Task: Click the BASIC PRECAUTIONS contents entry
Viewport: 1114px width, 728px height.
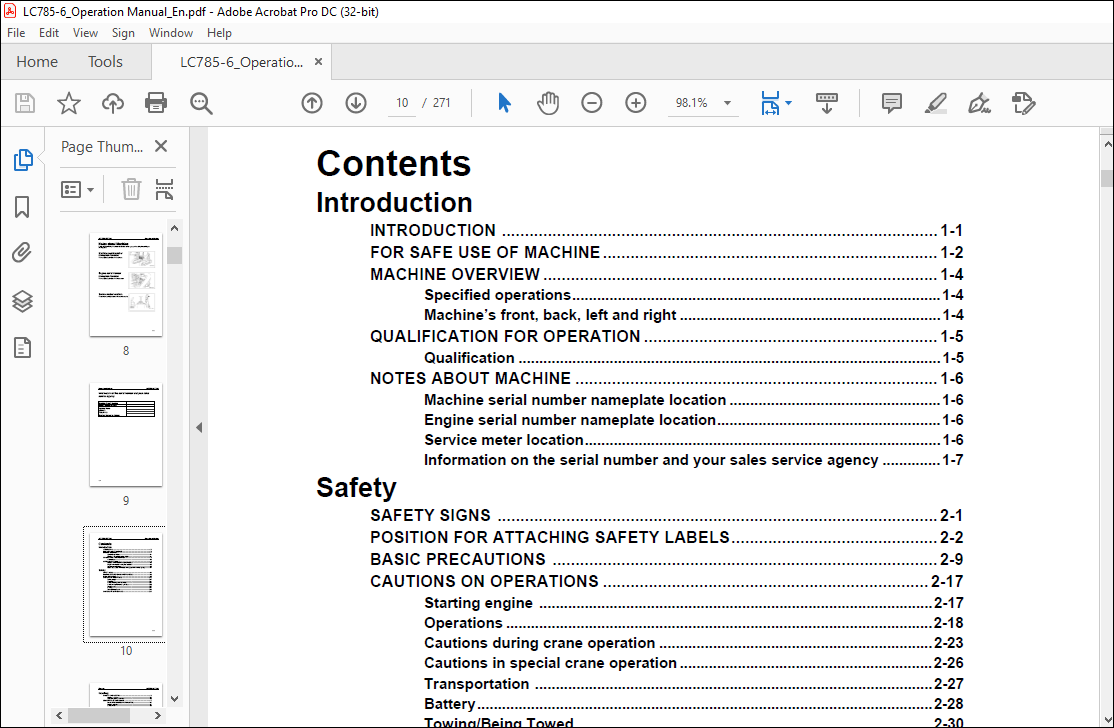Action: pyautogui.click(x=666, y=559)
